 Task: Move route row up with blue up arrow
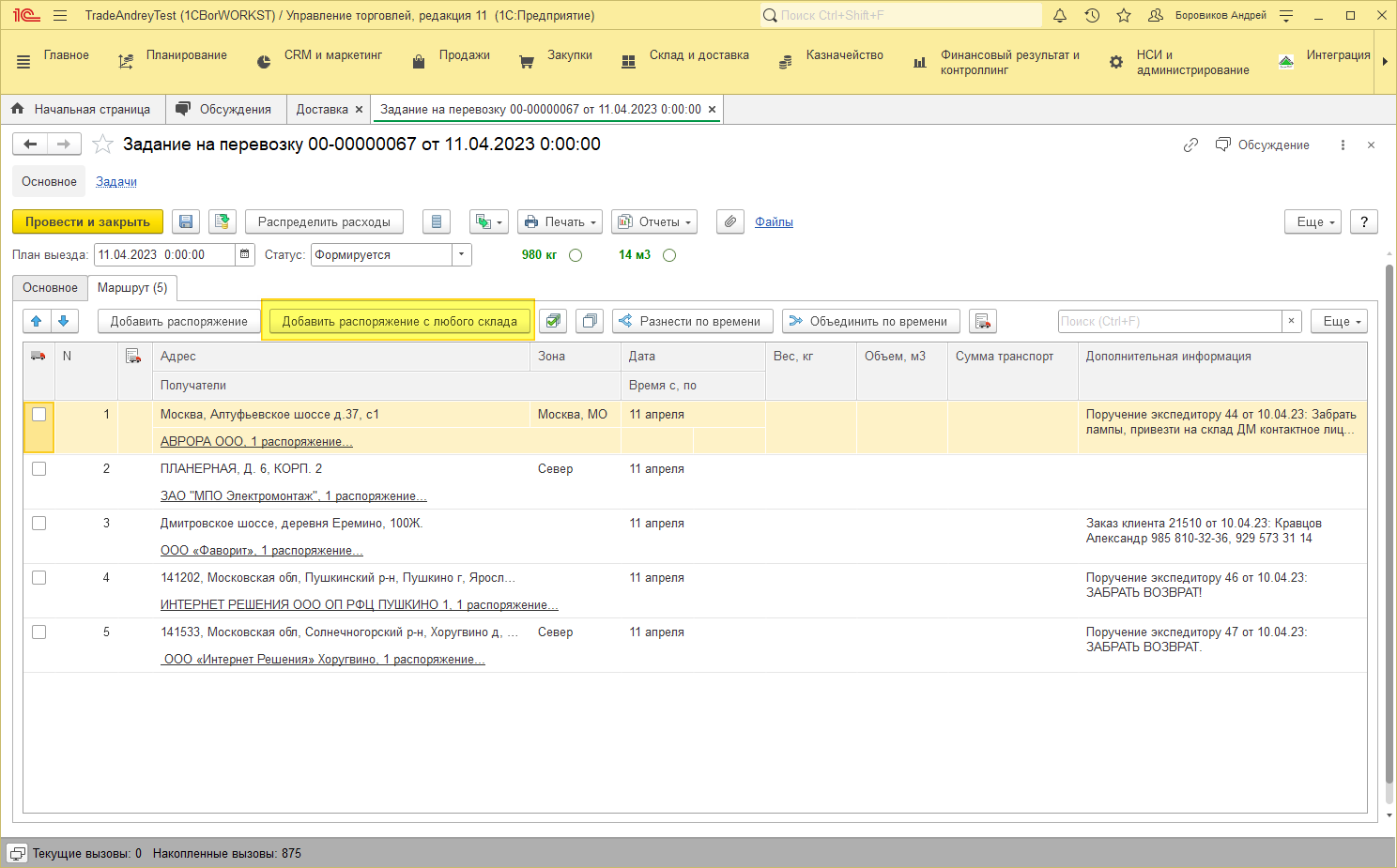(37, 321)
